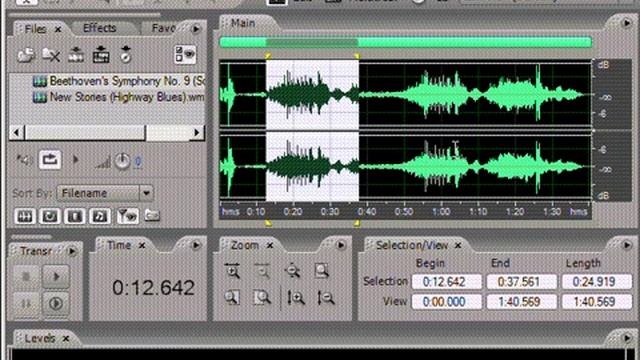The image size is (640, 360).
Task: Click 0:50 on the timeline ruler
Action: pyautogui.click(x=404, y=212)
